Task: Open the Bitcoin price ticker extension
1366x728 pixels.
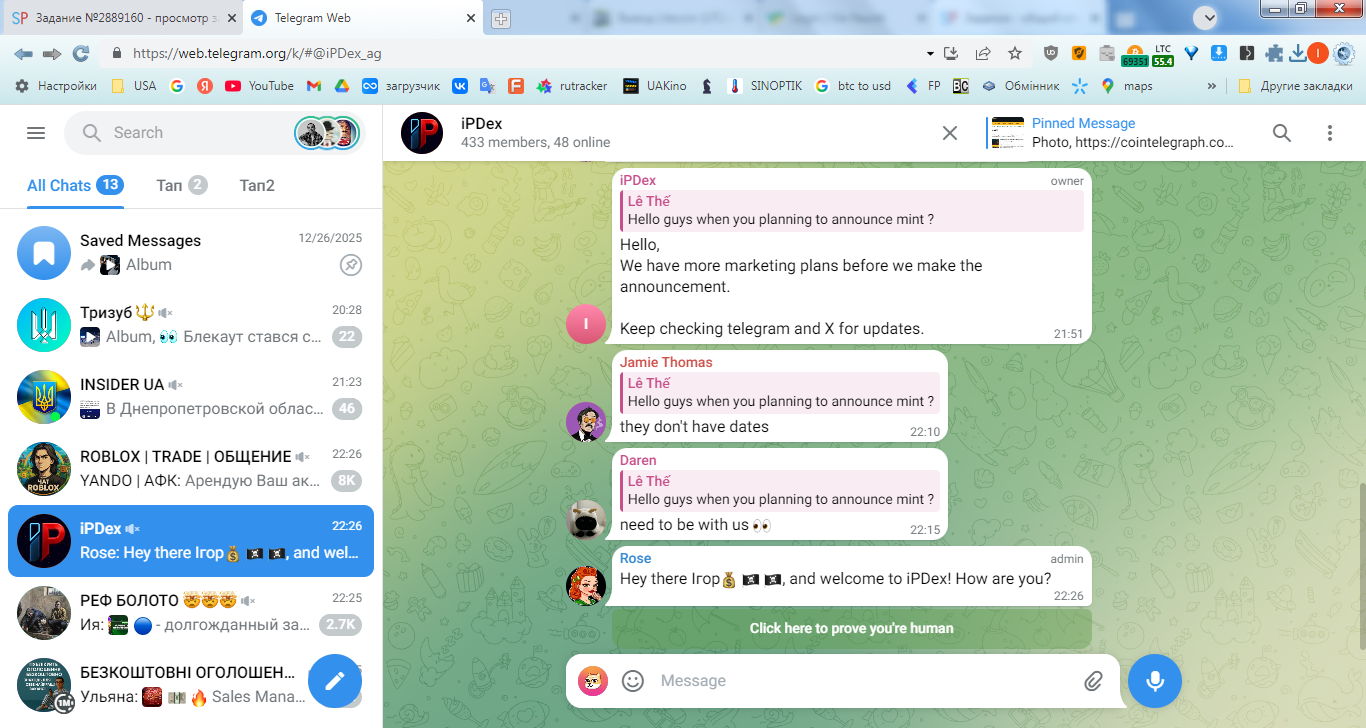Action: coord(1134,55)
